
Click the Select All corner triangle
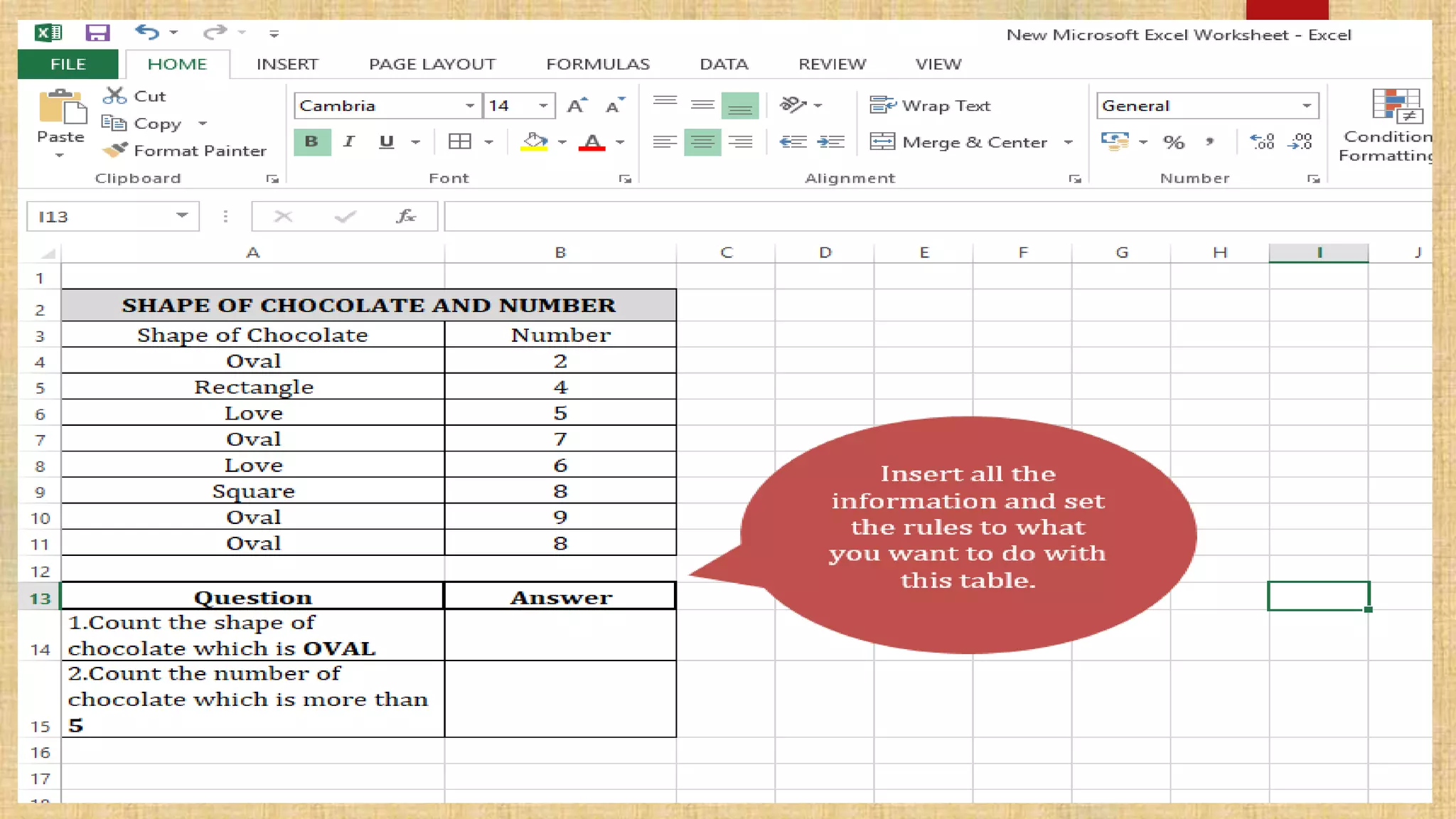point(48,253)
